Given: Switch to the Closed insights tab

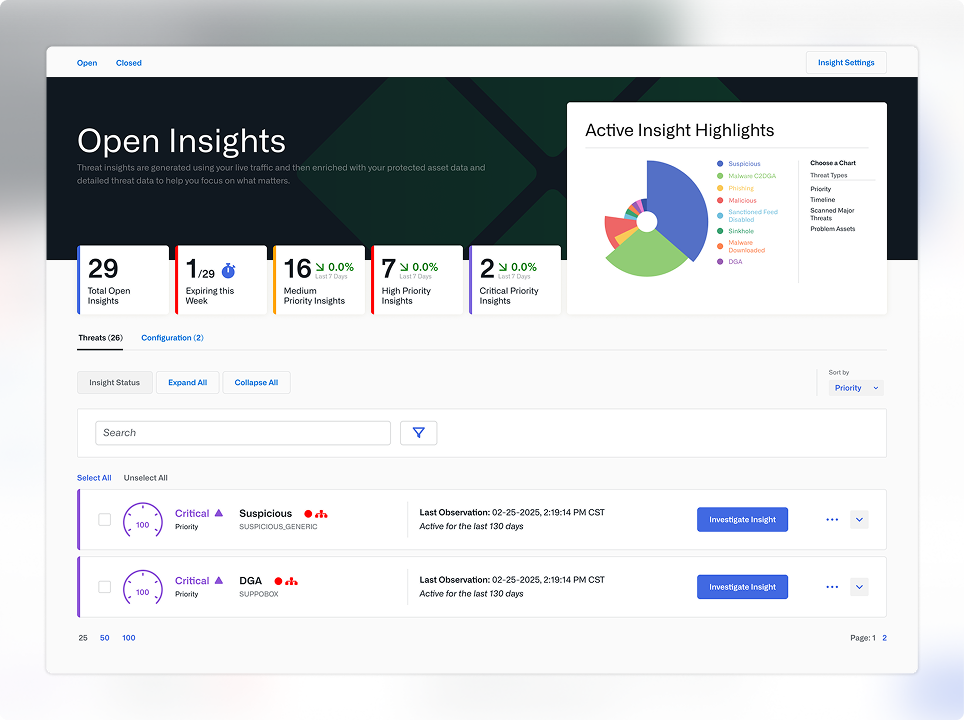Looking at the screenshot, I should (x=129, y=63).
